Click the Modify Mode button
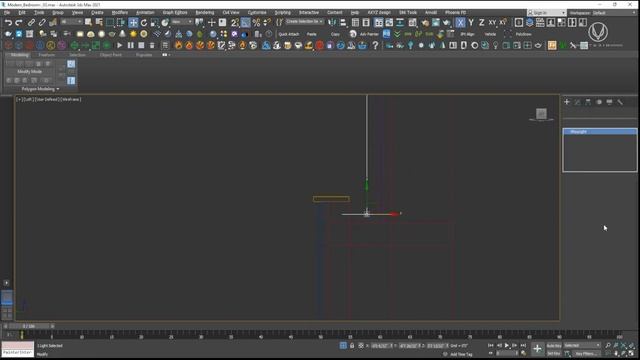 point(29,71)
